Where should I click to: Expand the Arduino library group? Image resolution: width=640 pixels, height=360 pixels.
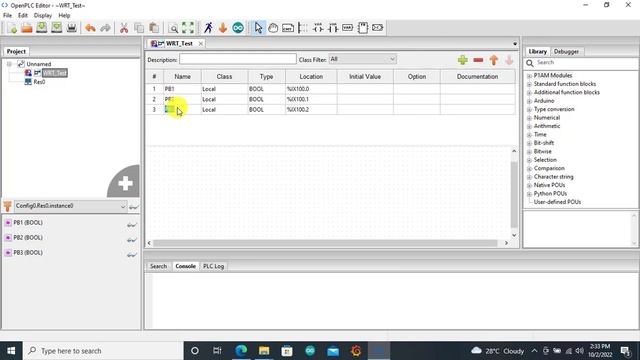tap(529, 101)
